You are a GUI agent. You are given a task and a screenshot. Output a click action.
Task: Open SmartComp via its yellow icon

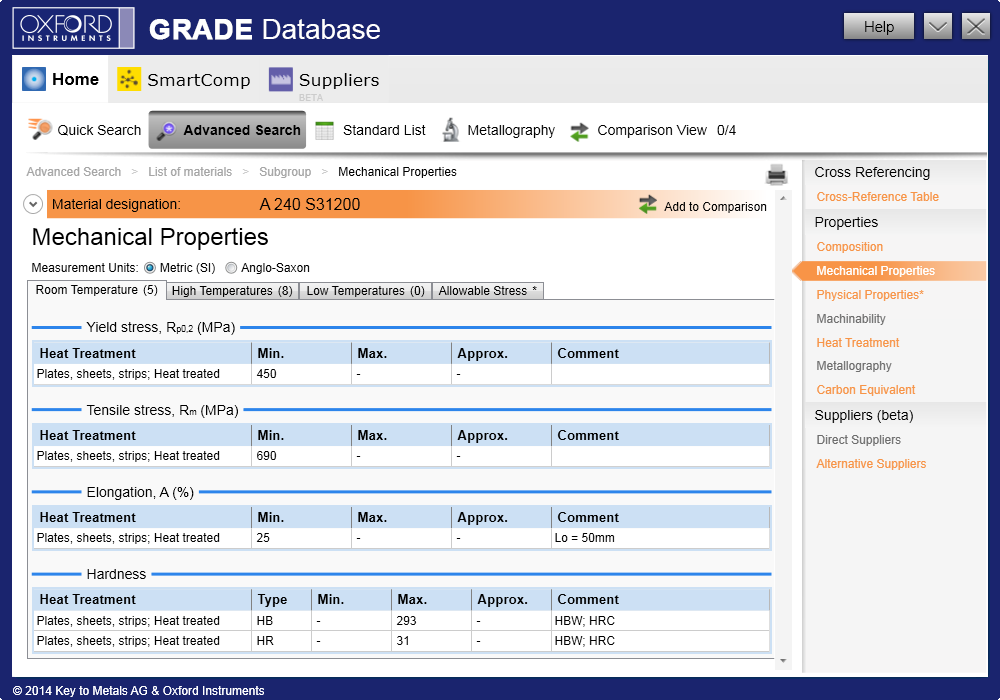(129, 79)
